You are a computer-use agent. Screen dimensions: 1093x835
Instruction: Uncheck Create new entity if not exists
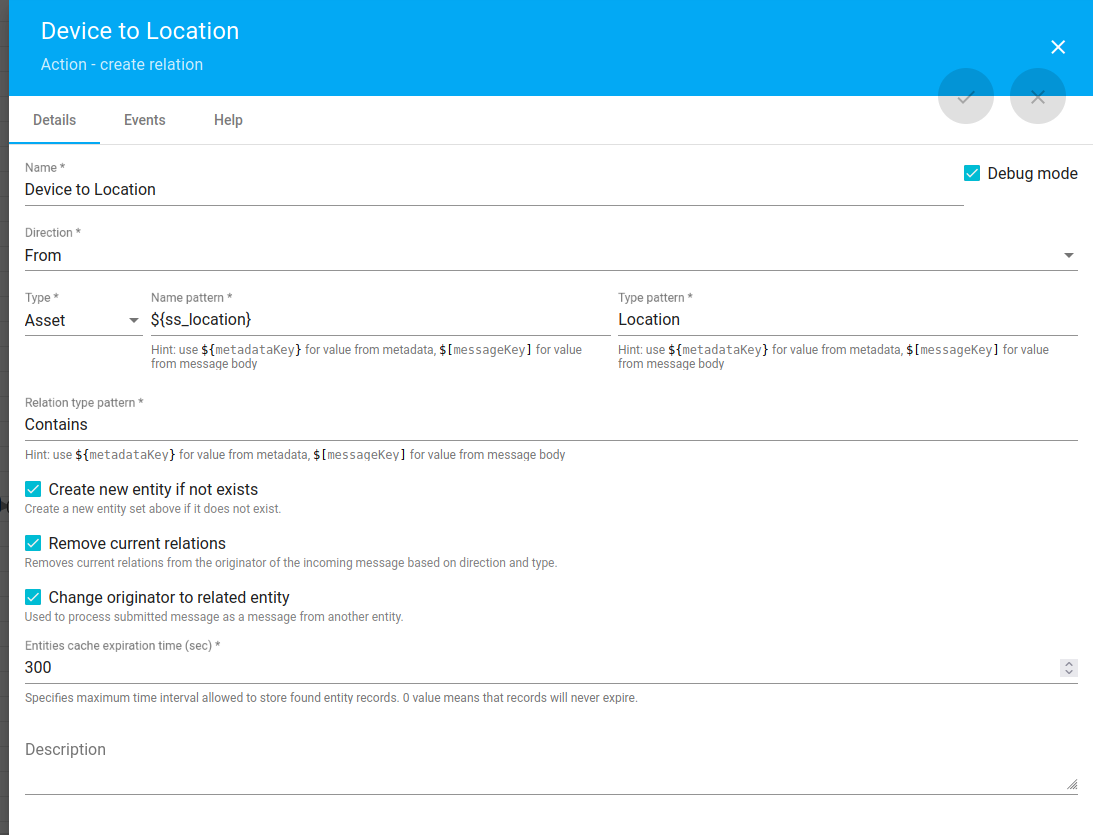coord(31,489)
